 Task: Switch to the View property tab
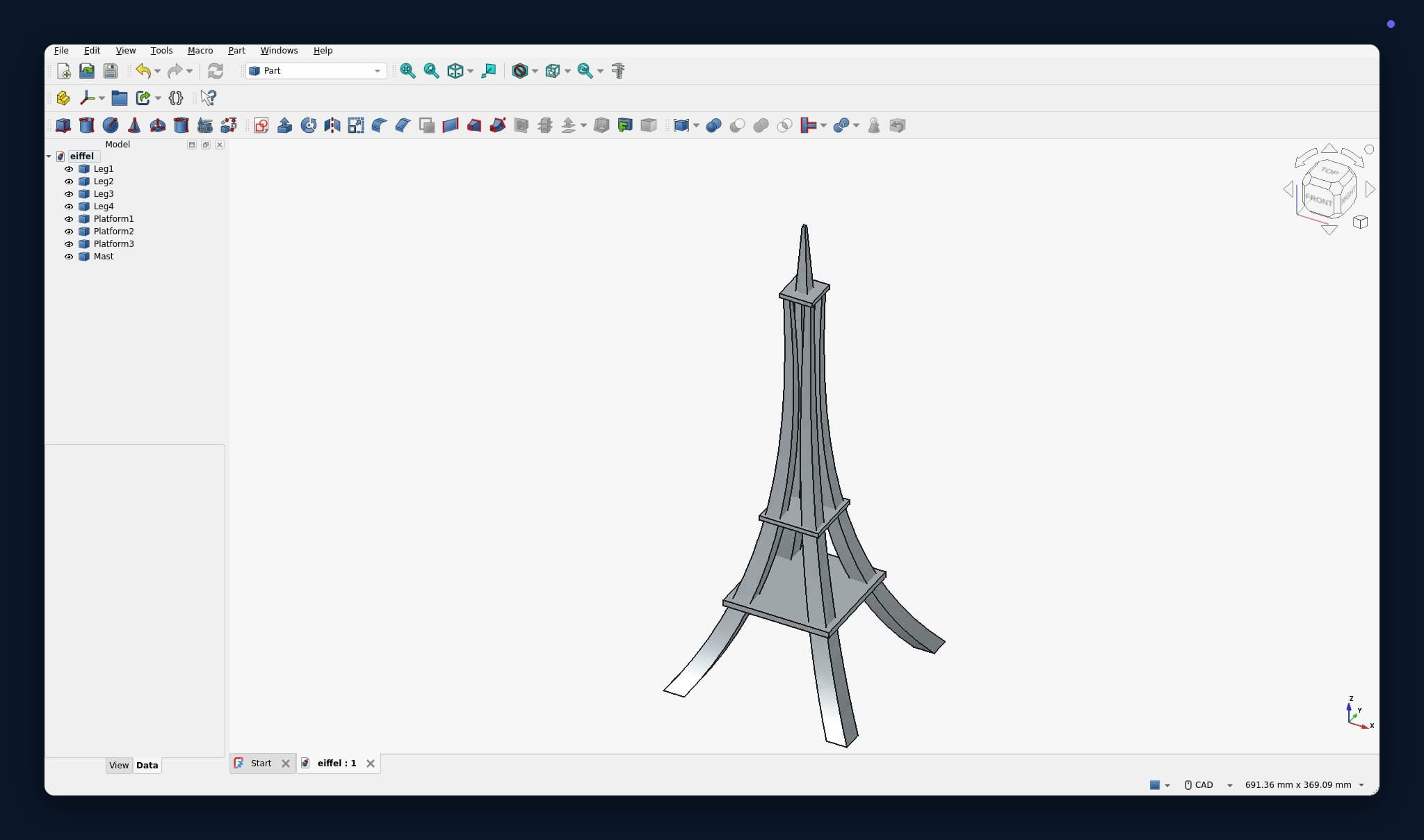pos(119,766)
